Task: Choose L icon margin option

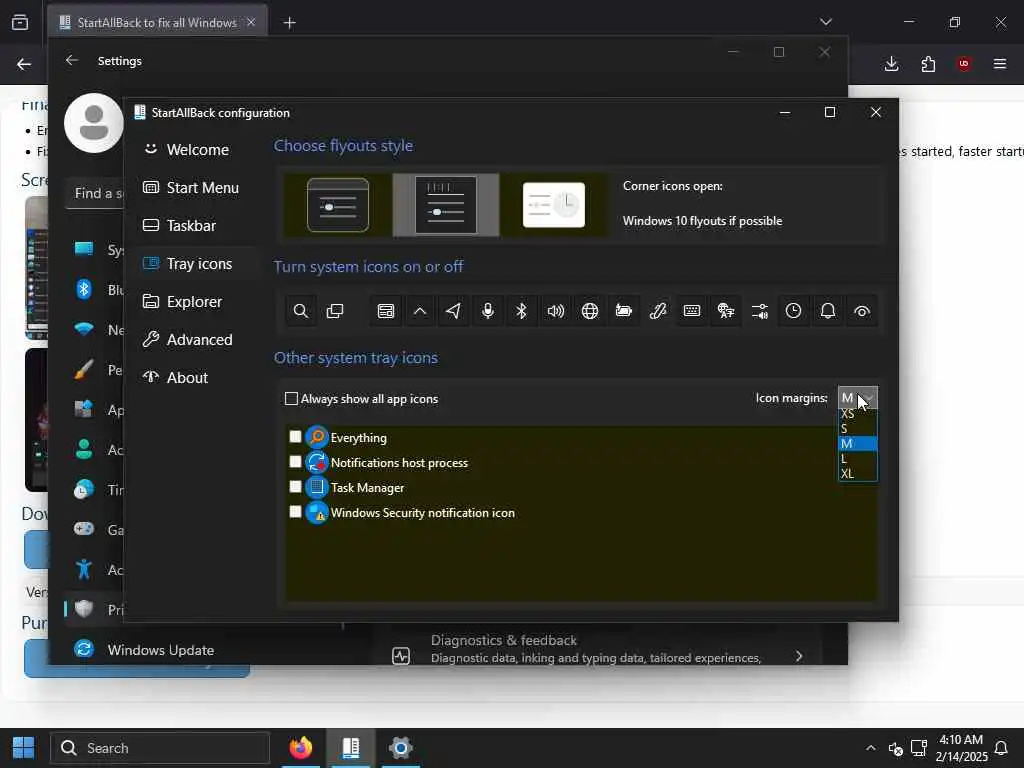Action: click(x=857, y=458)
